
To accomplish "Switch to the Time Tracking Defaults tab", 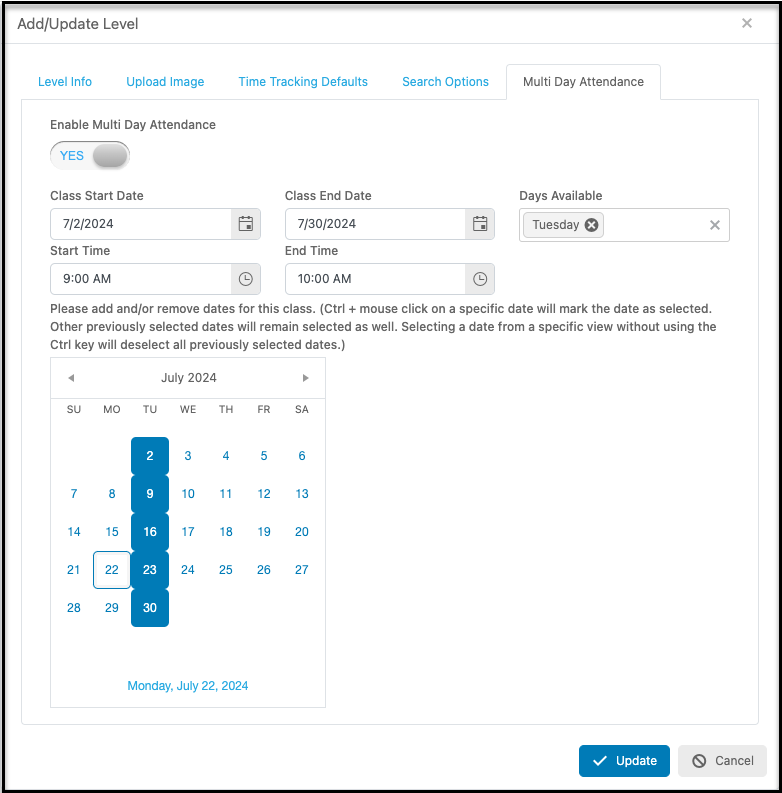I will [303, 81].
